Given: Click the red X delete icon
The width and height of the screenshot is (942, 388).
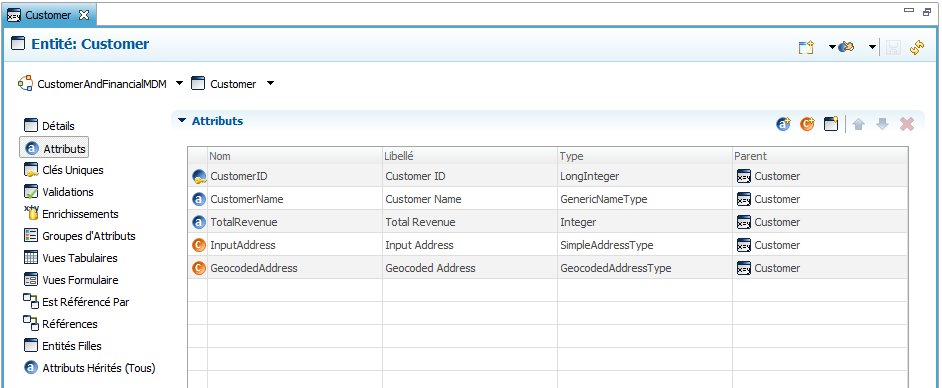Looking at the screenshot, I should [x=907, y=124].
